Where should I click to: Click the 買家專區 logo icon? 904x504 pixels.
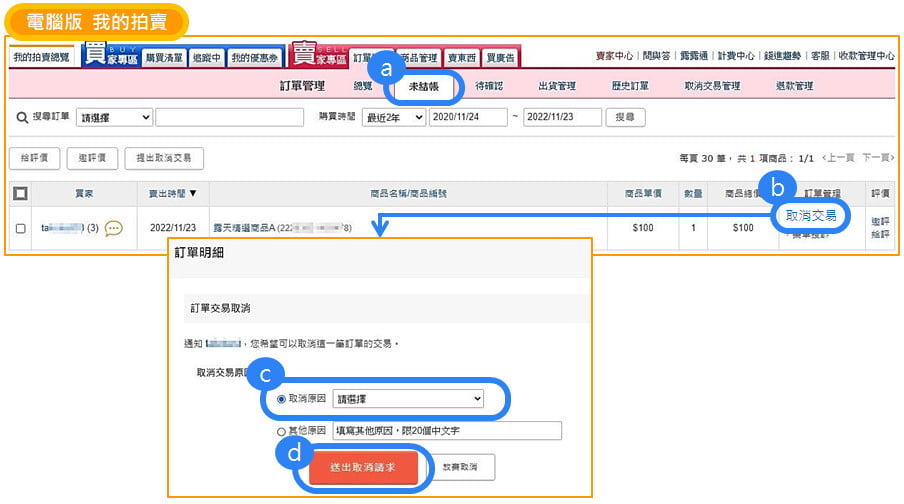point(108,55)
